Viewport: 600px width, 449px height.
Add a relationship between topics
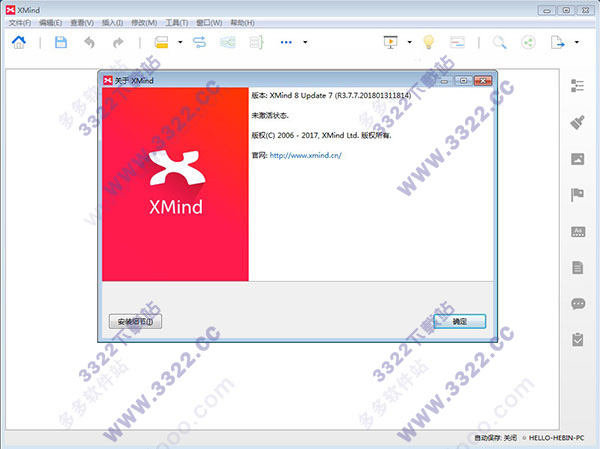tap(199, 42)
